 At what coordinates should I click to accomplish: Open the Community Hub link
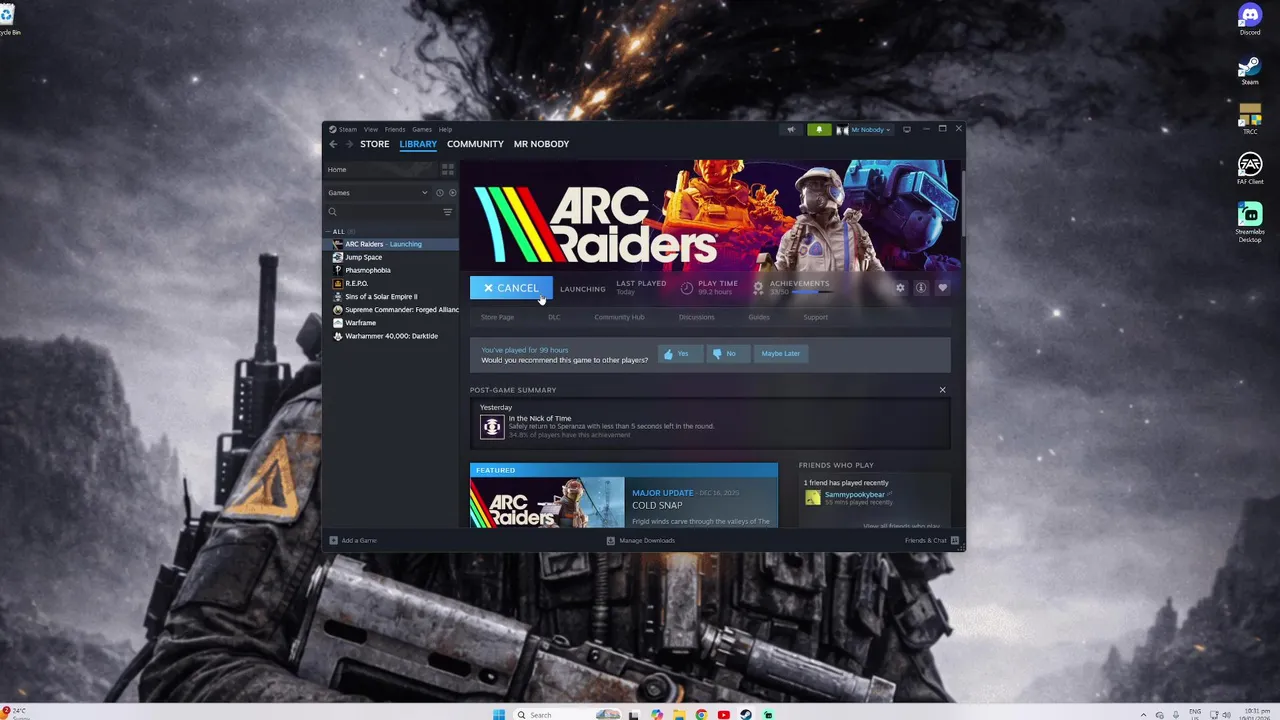point(619,317)
